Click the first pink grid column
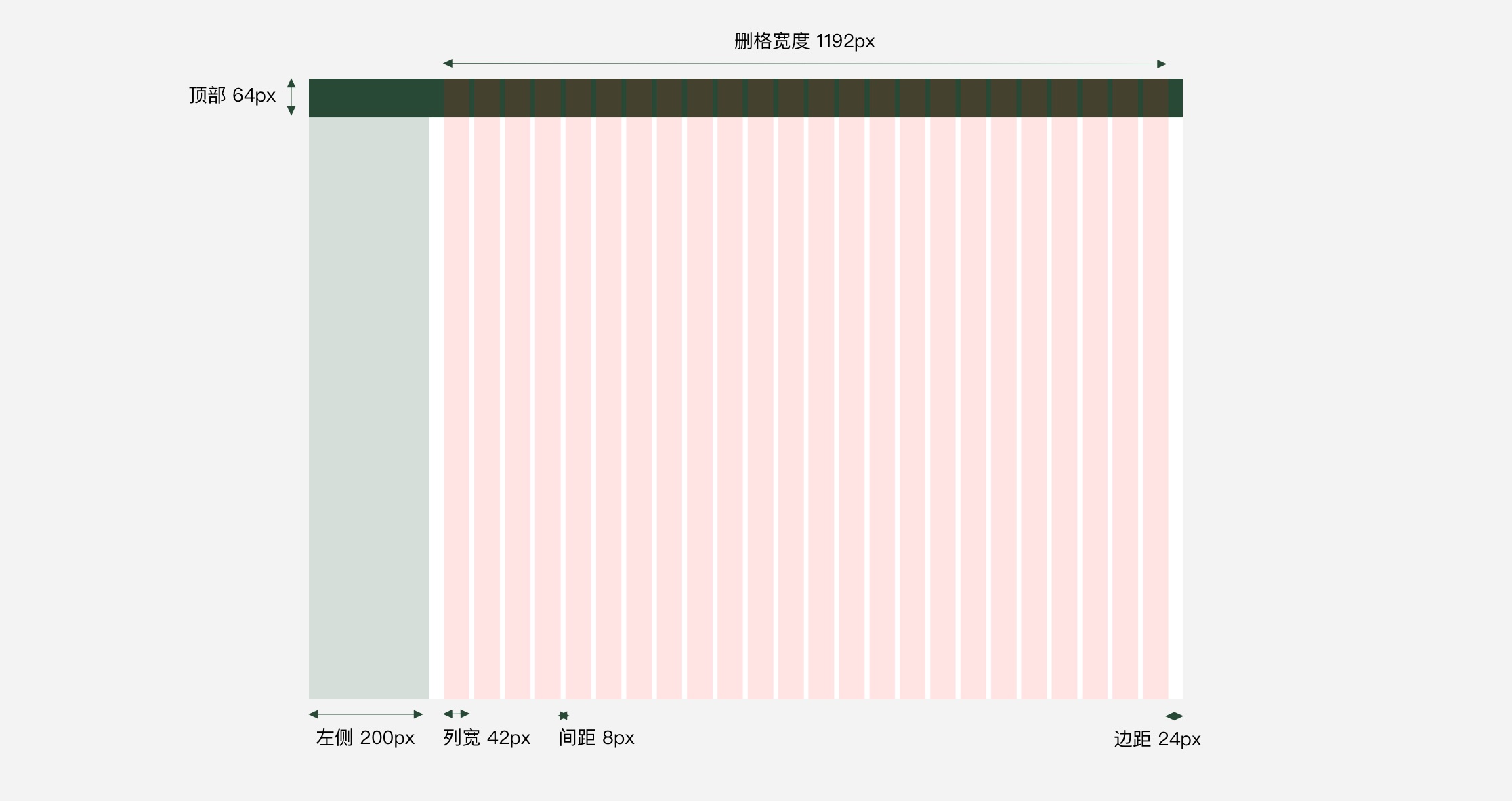 tap(457, 407)
